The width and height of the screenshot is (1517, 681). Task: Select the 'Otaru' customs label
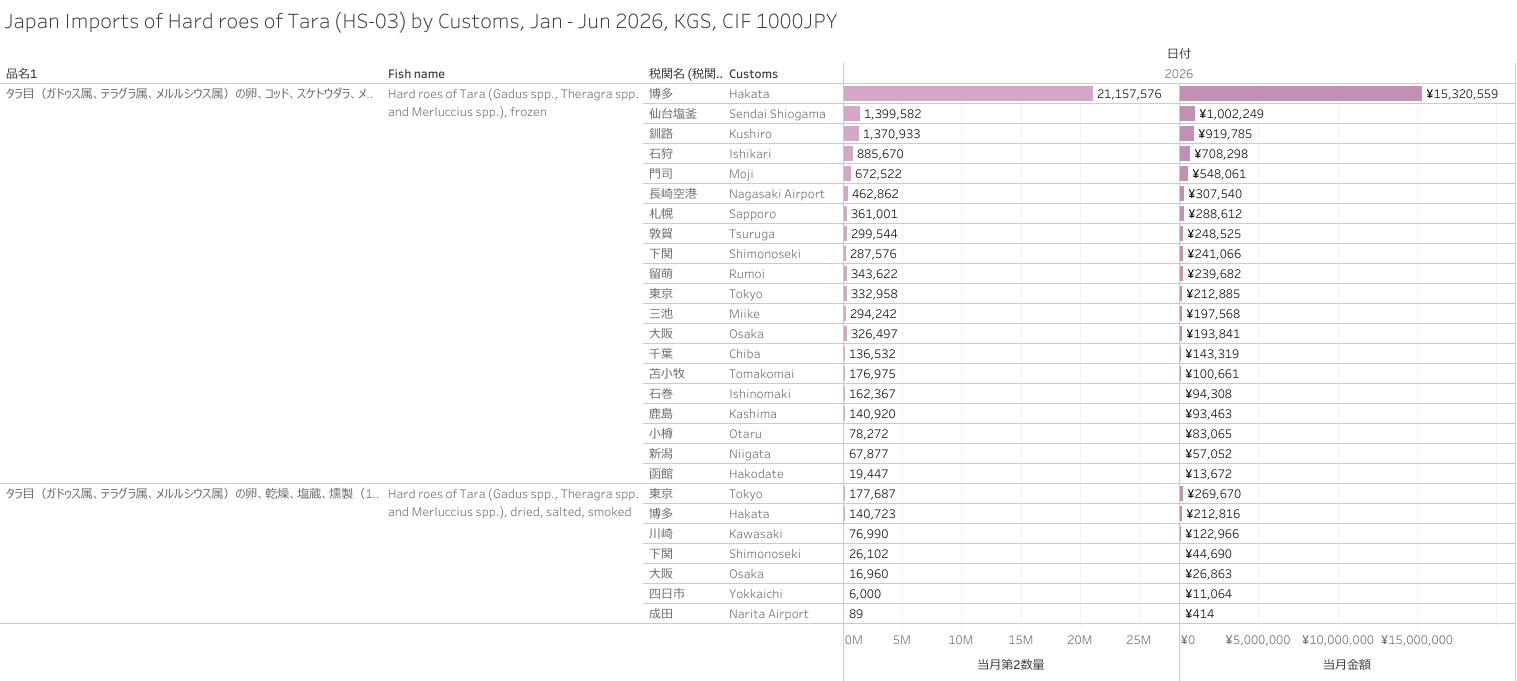point(745,433)
